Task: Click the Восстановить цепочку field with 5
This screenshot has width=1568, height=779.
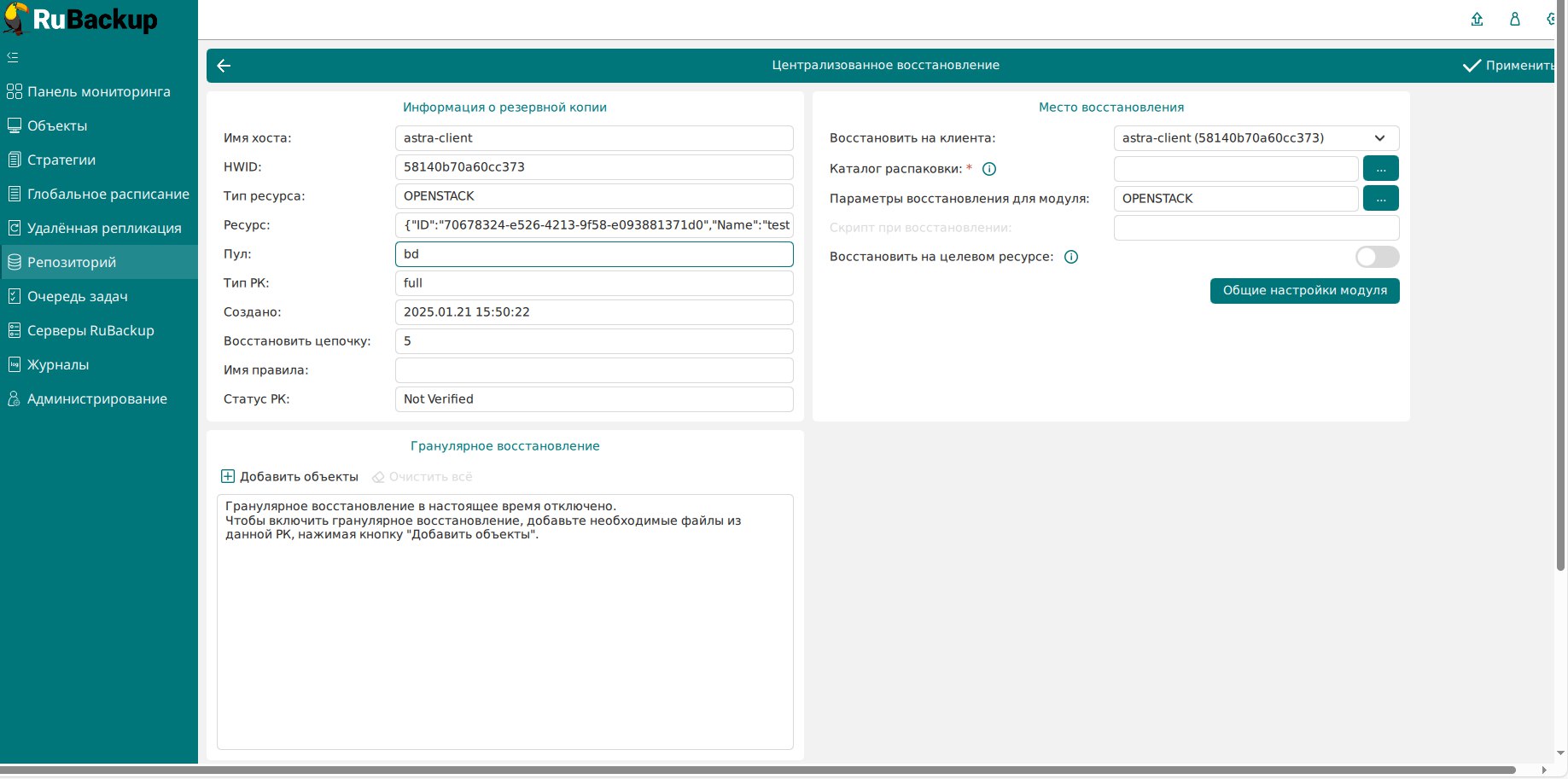Action: 594,341
